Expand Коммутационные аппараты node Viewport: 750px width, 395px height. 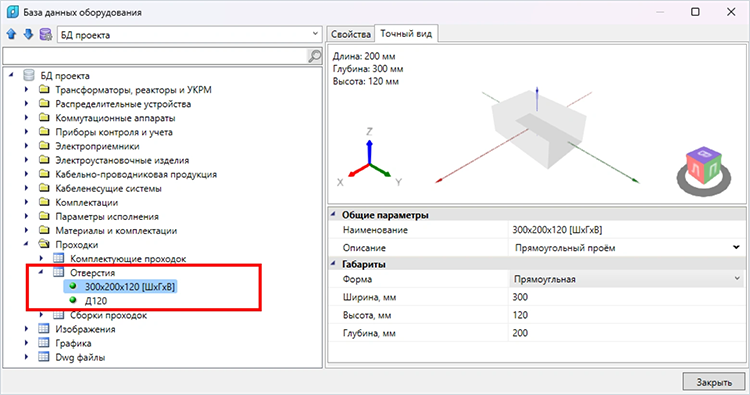coord(26,118)
